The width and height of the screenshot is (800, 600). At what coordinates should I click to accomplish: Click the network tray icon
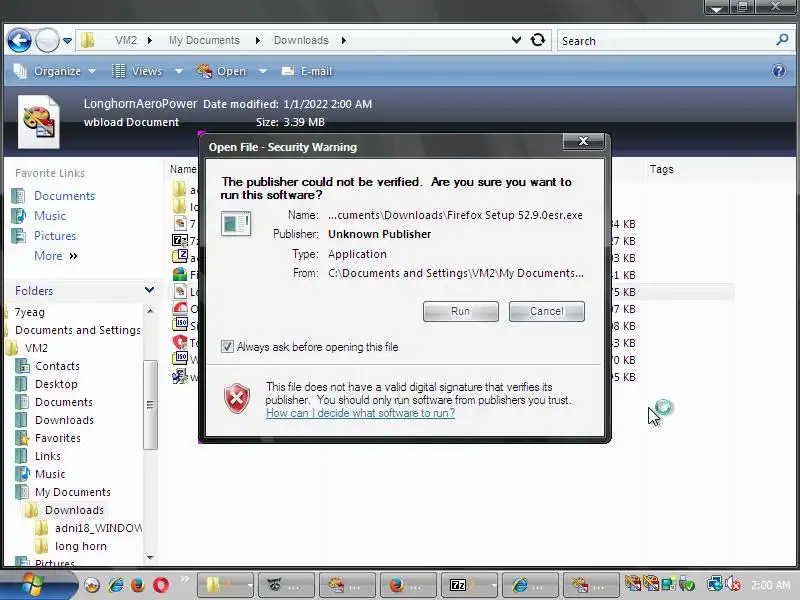[714, 584]
